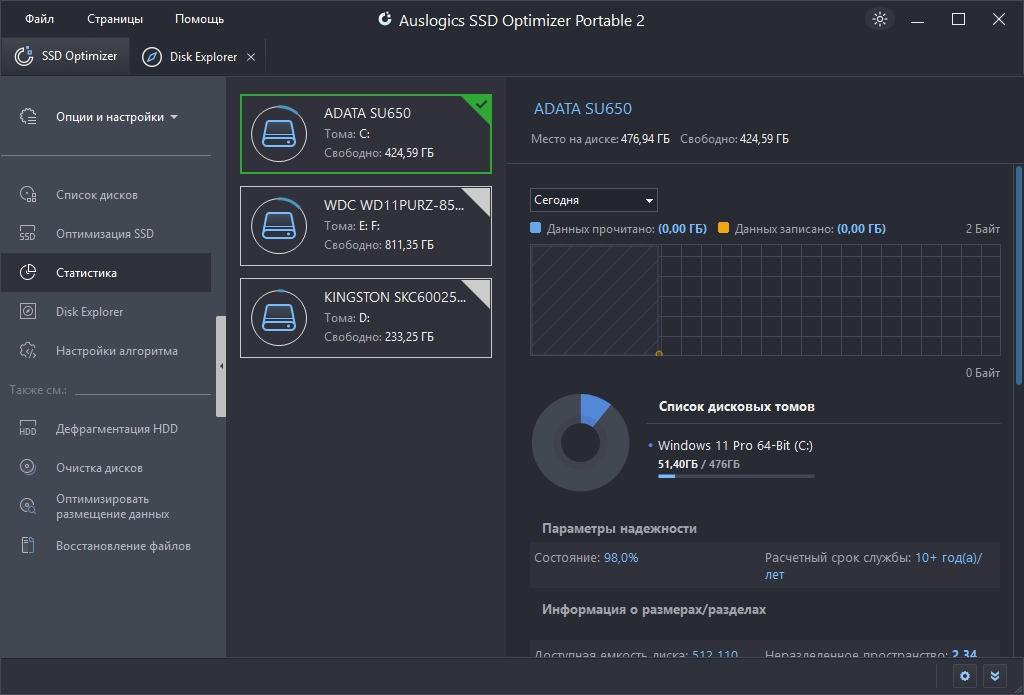Click the Статистика pie chart icon

tap(28, 272)
